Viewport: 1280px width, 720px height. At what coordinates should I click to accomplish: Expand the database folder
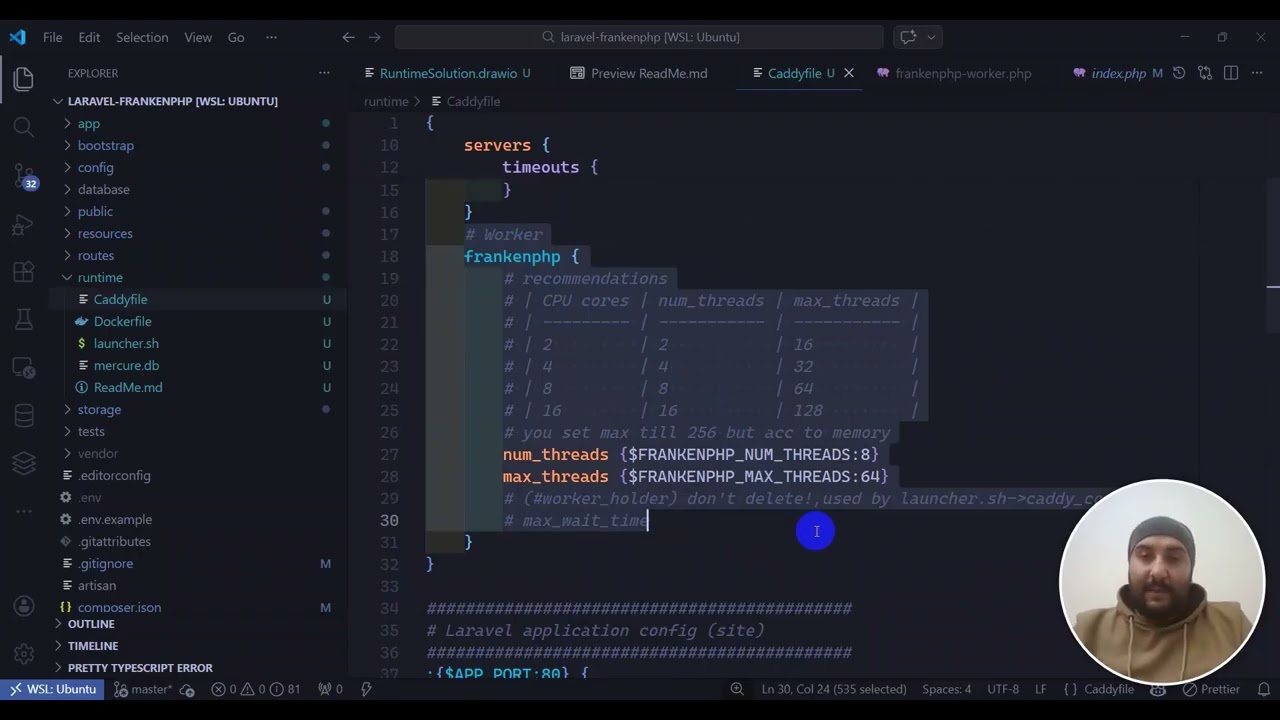[104, 189]
